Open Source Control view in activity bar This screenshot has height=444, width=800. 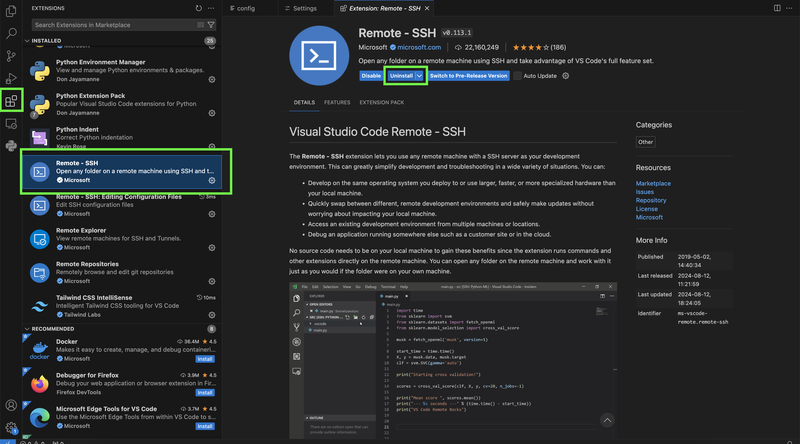pos(11,56)
